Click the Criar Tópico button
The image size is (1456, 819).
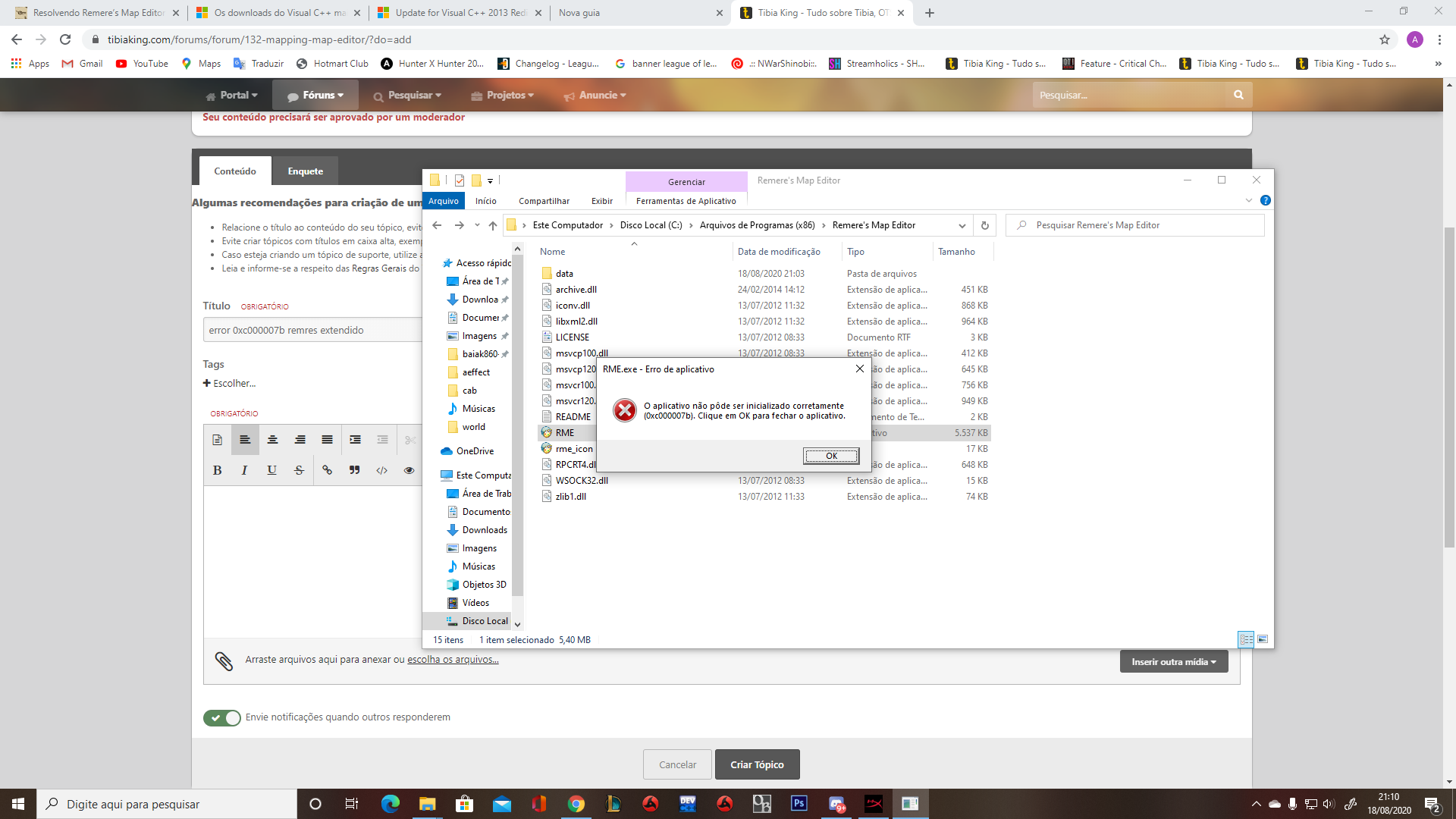click(x=756, y=764)
